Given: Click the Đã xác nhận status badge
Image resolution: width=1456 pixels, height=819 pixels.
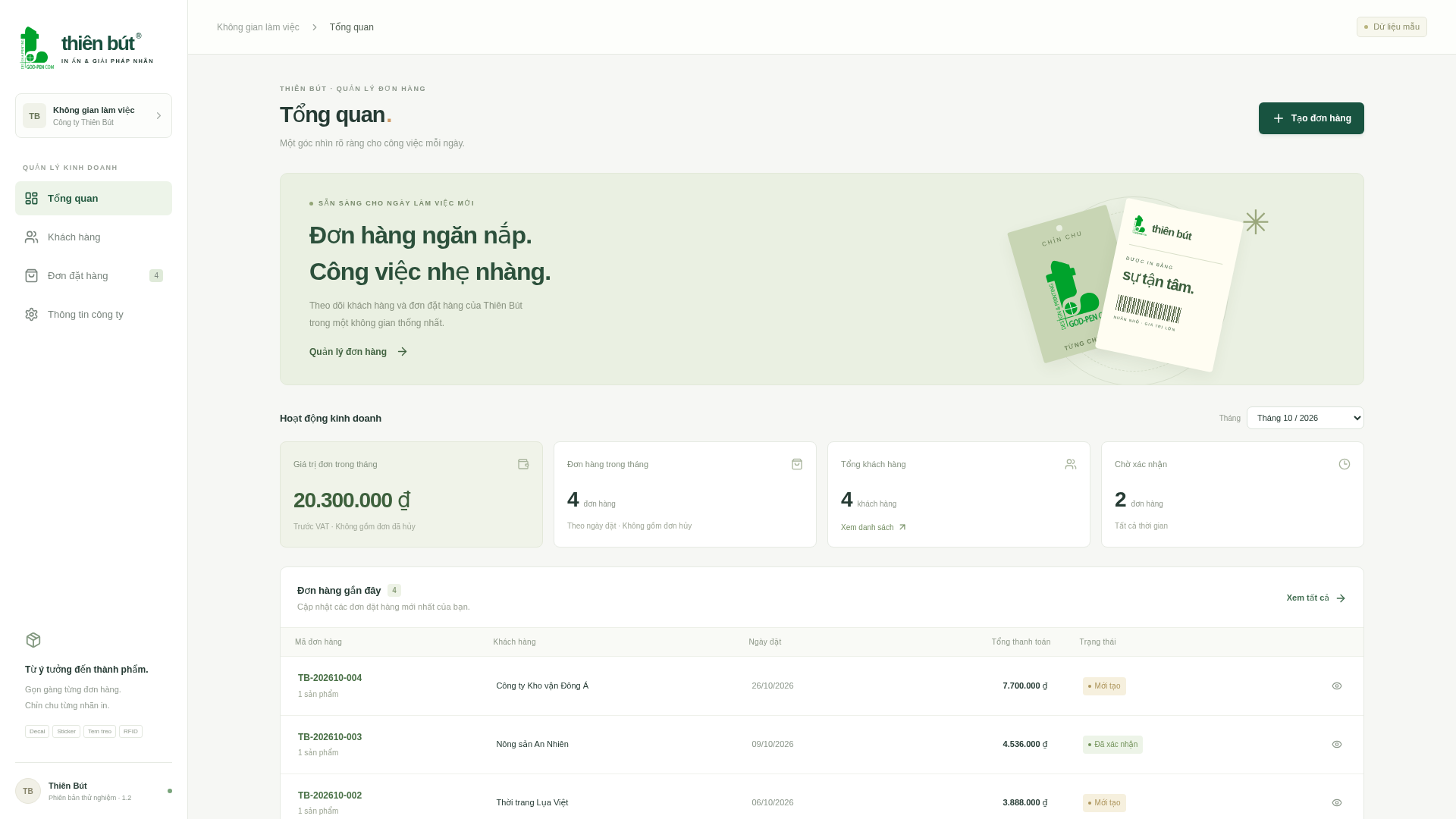Looking at the screenshot, I should 1112,745.
